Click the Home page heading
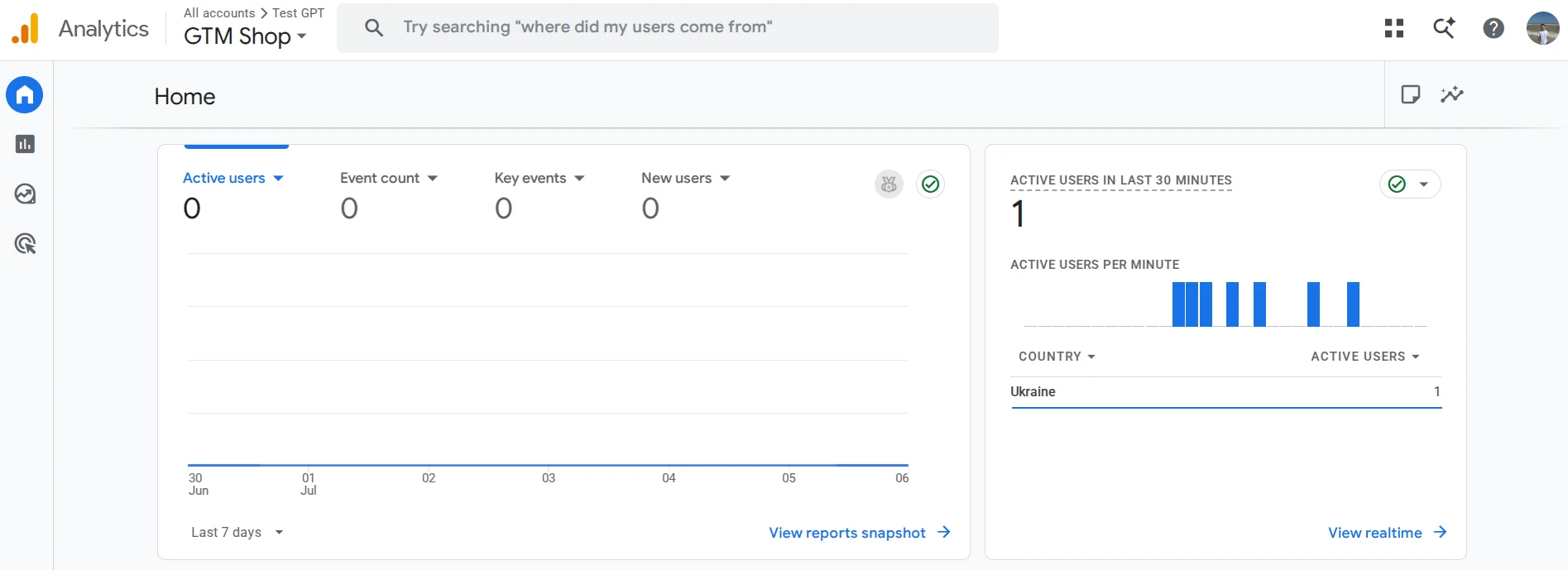This screenshot has height=570, width=1568. coord(185,97)
